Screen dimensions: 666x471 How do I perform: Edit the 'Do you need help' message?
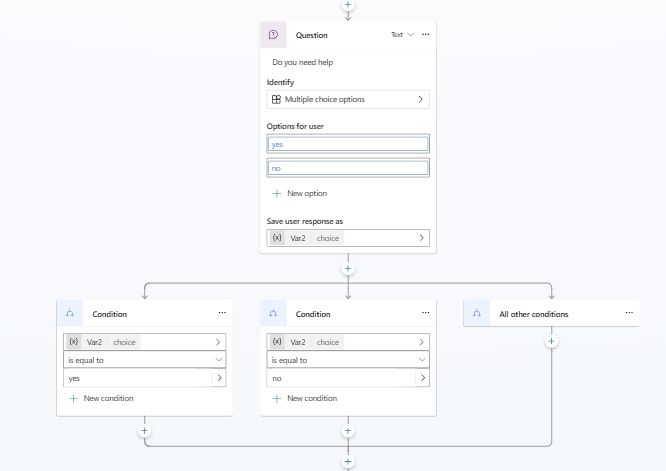click(x=303, y=62)
